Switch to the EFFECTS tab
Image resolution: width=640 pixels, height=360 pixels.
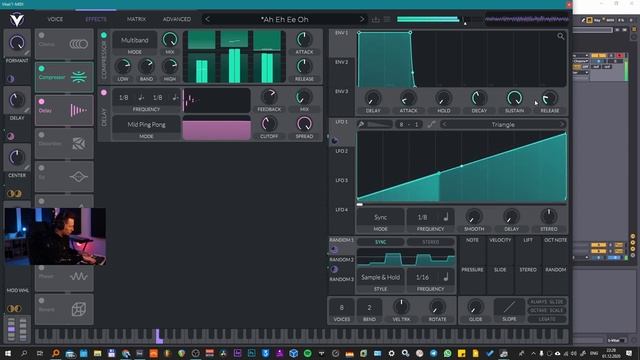click(x=96, y=19)
